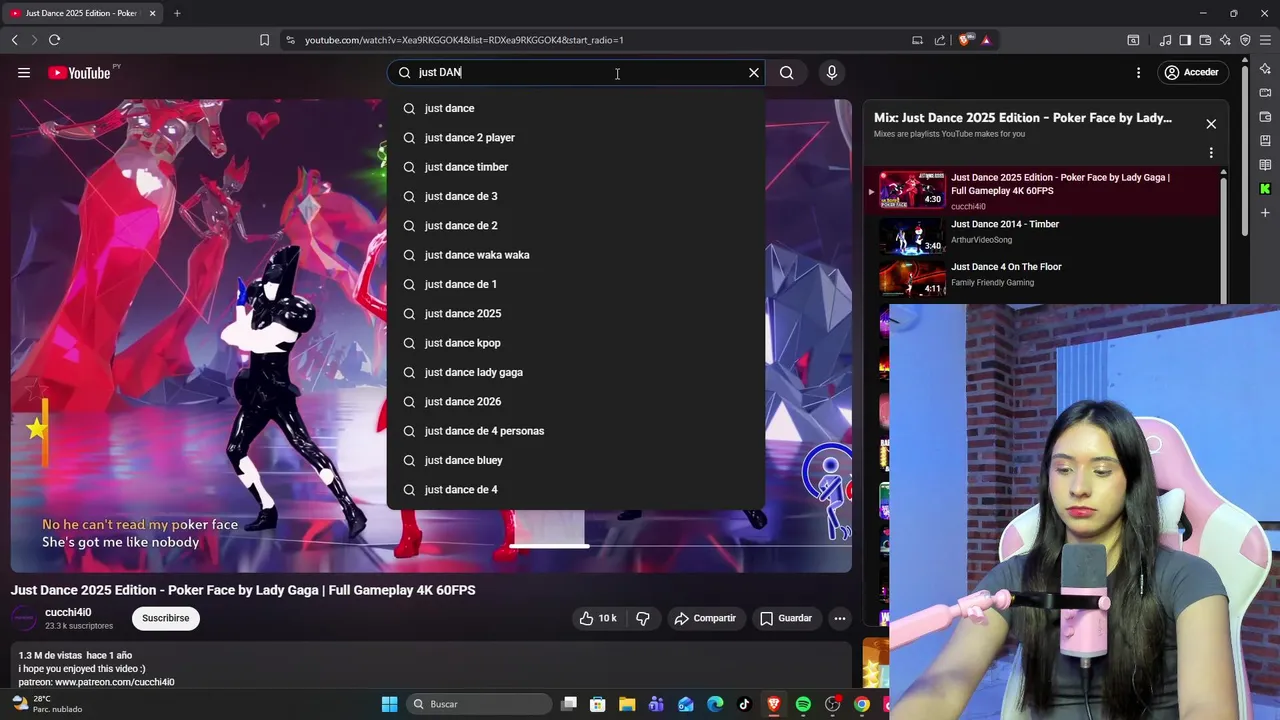The height and width of the screenshot is (720, 1280).
Task: Open the Windows Start button
Action: click(389, 704)
